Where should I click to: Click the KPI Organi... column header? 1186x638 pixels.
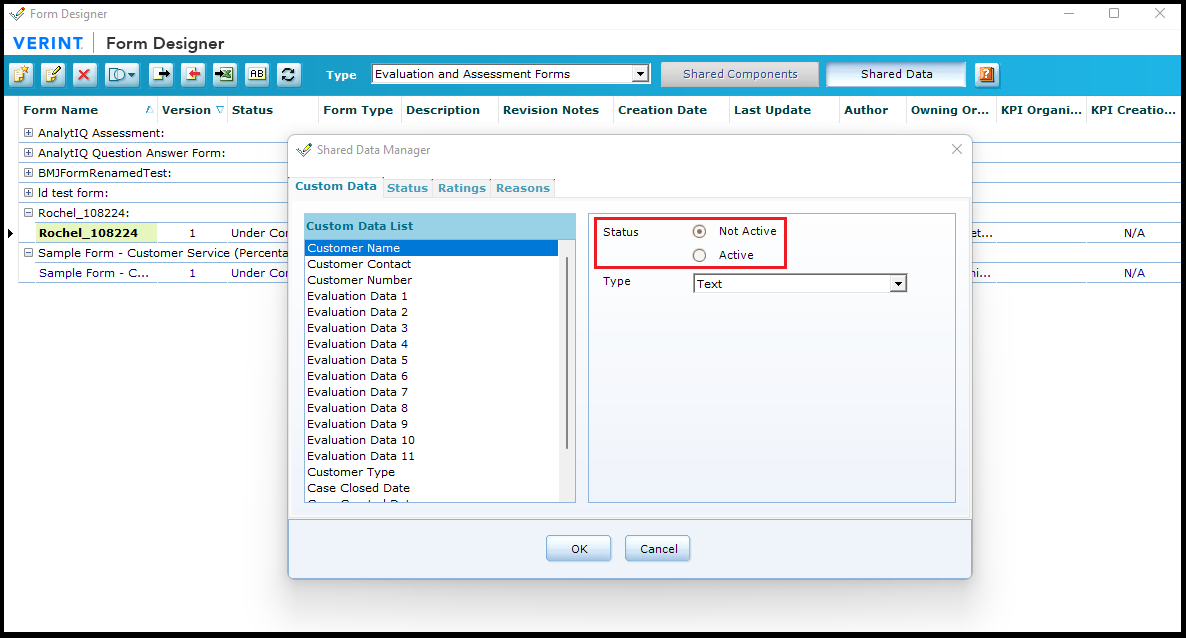[x=1042, y=110]
